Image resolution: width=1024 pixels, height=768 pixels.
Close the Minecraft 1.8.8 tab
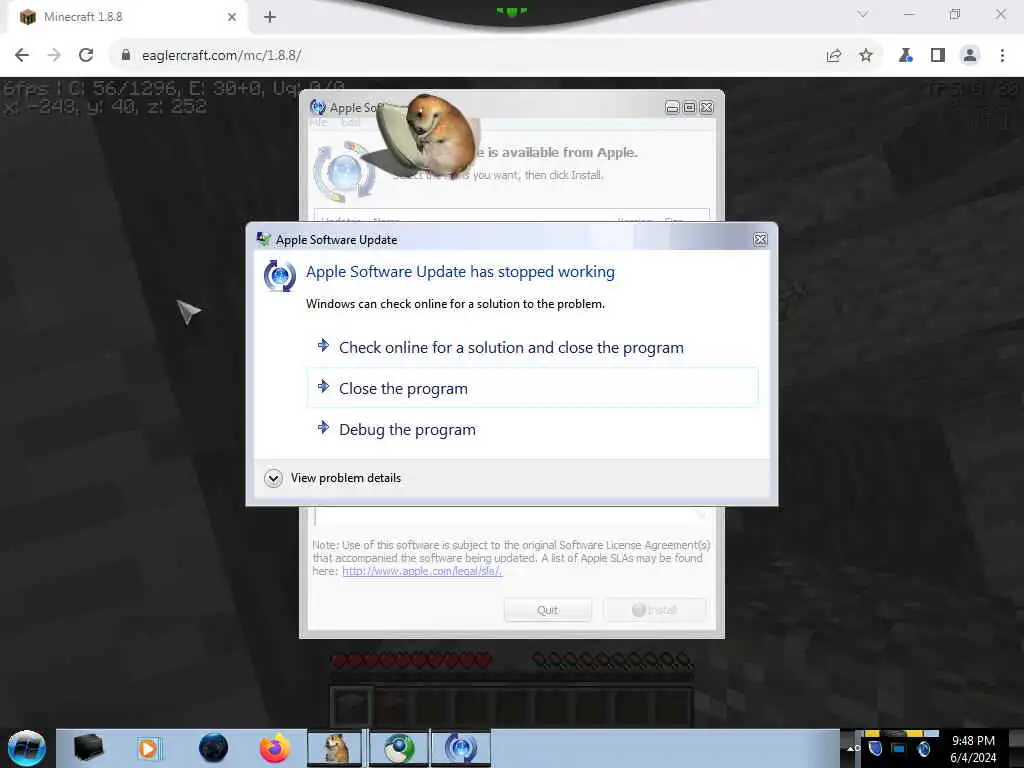coord(232,17)
